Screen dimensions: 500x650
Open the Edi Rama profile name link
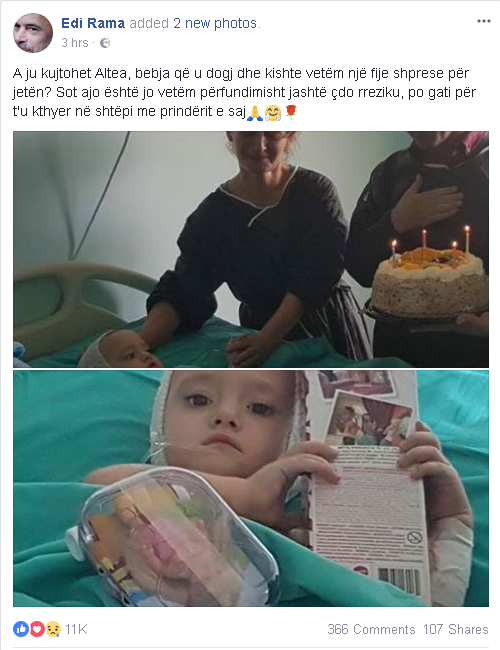tap(93, 23)
